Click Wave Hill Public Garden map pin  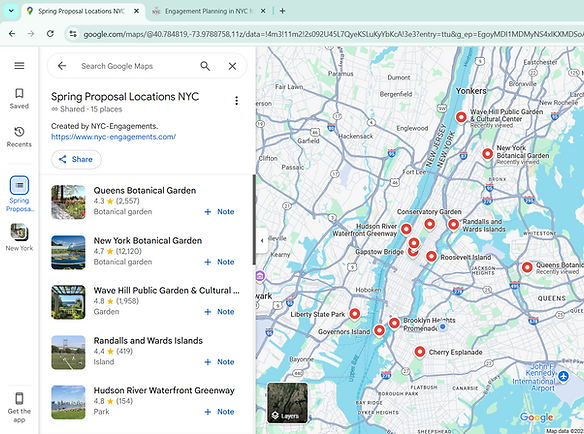(x=461, y=117)
